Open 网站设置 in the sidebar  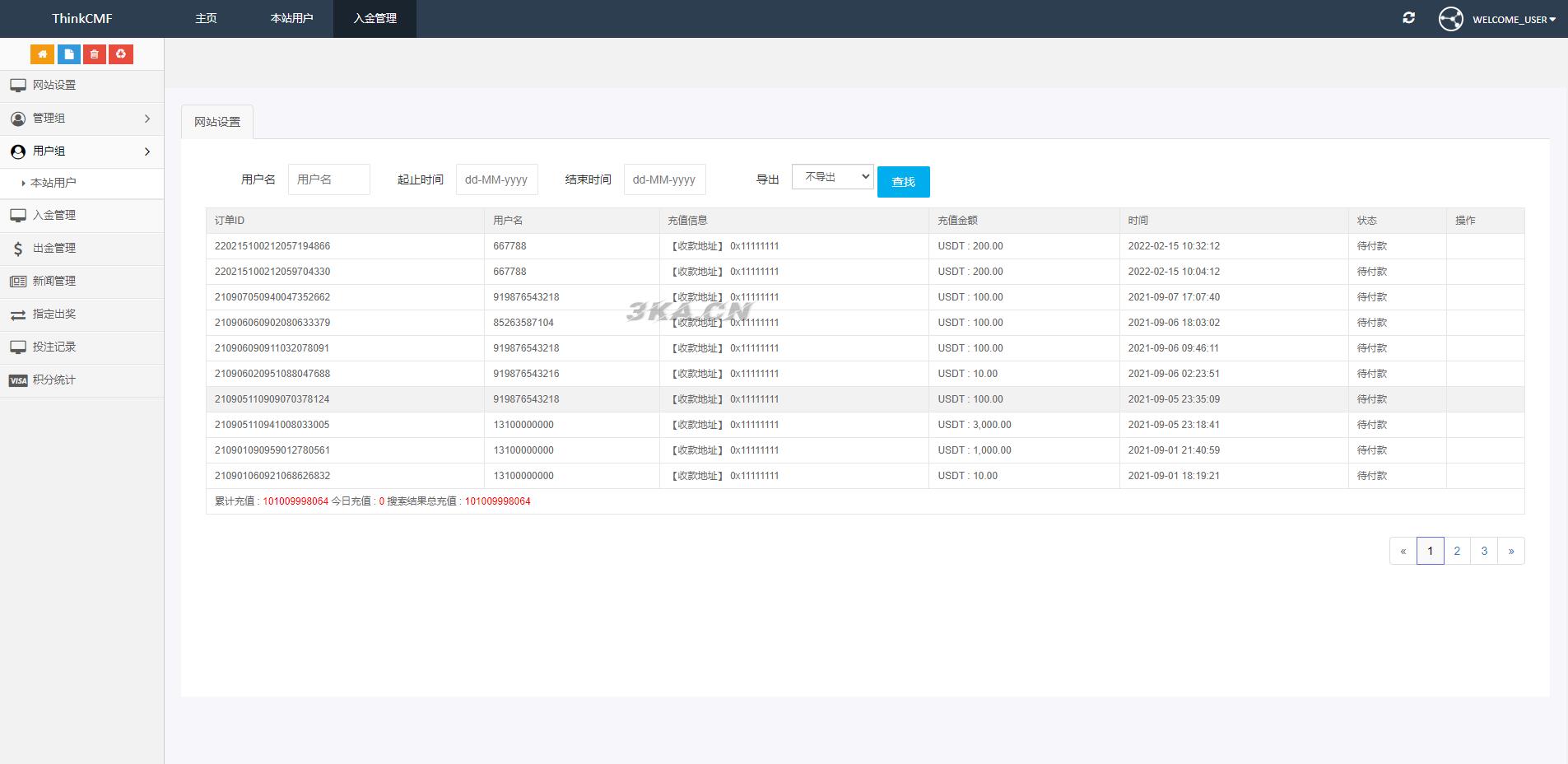81,86
